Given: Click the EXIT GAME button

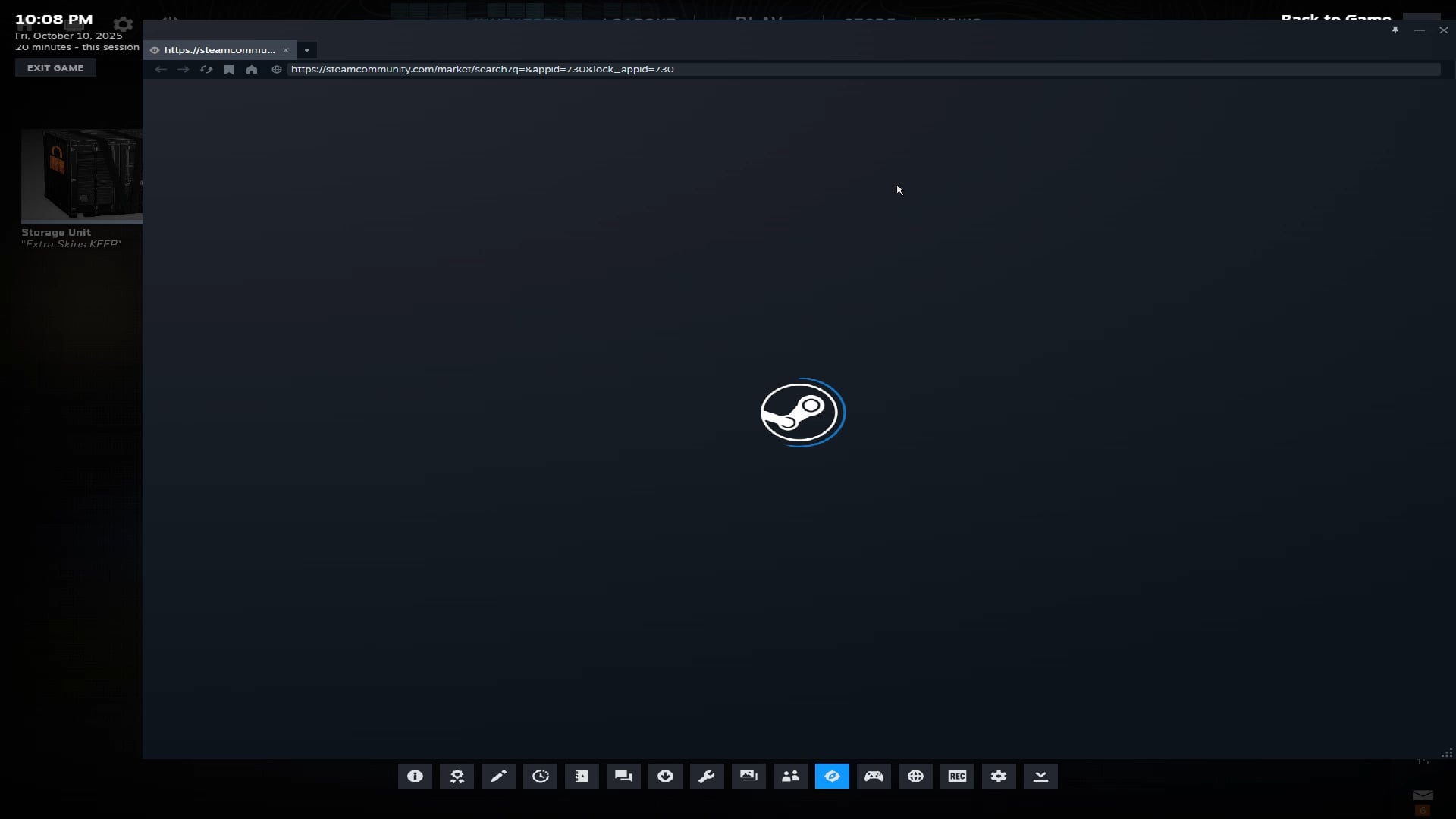Looking at the screenshot, I should pos(55,67).
